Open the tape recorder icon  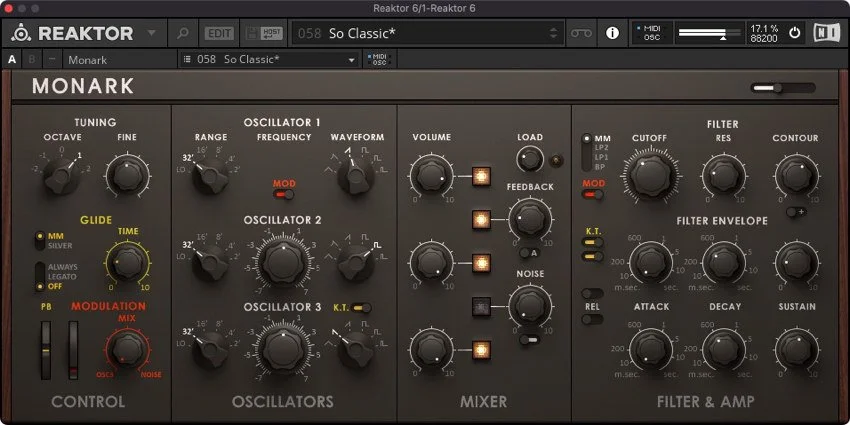pos(581,33)
